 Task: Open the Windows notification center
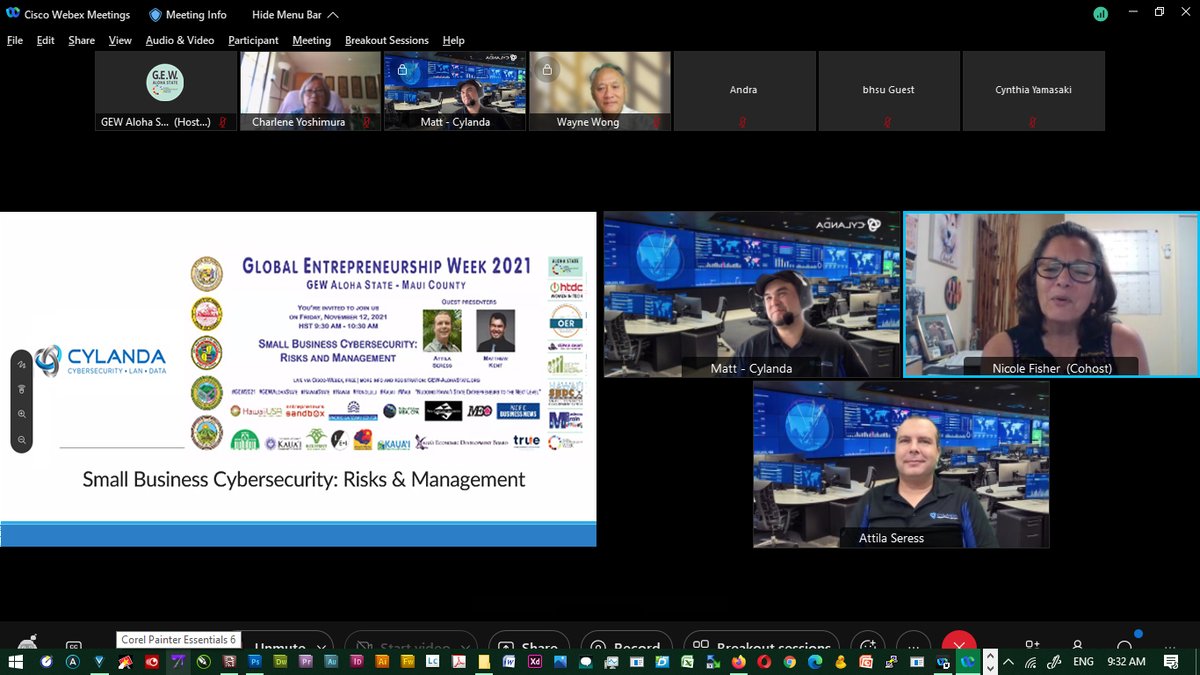1171,662
